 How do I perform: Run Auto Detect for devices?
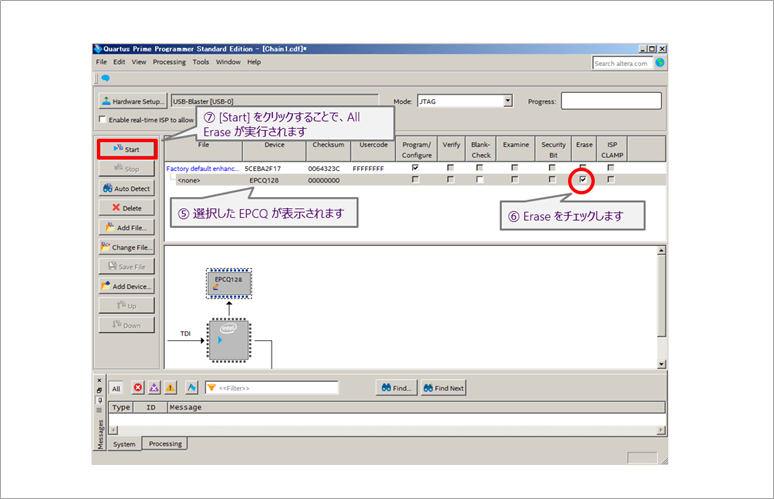(x=127, y=189)
